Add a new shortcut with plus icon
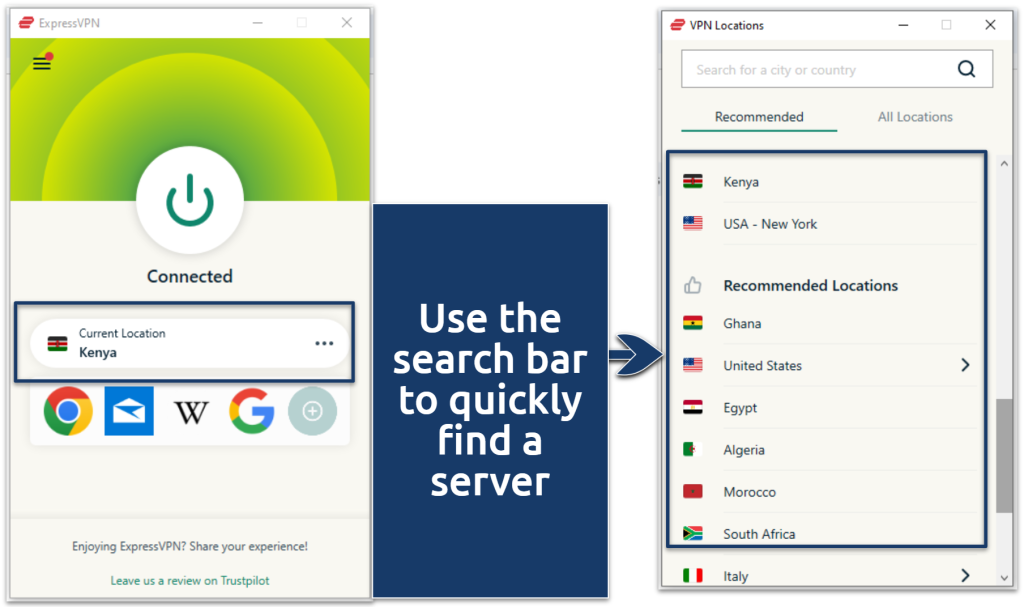Screen dimensions: 1024x607 (312, 411)
